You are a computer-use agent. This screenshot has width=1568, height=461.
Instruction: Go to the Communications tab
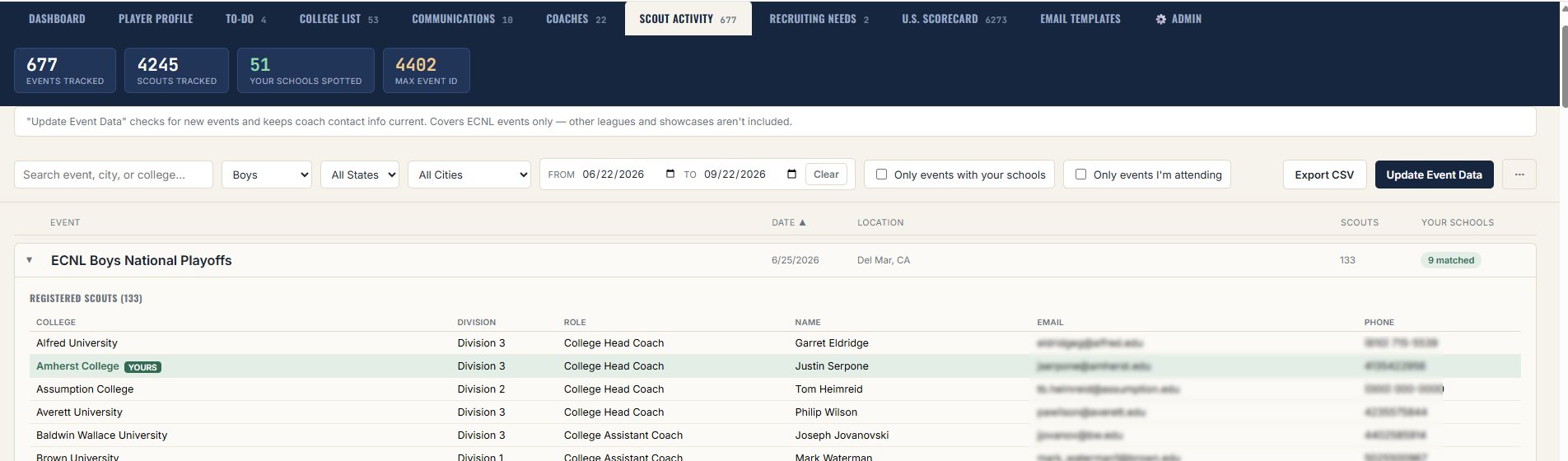point(462,19)
